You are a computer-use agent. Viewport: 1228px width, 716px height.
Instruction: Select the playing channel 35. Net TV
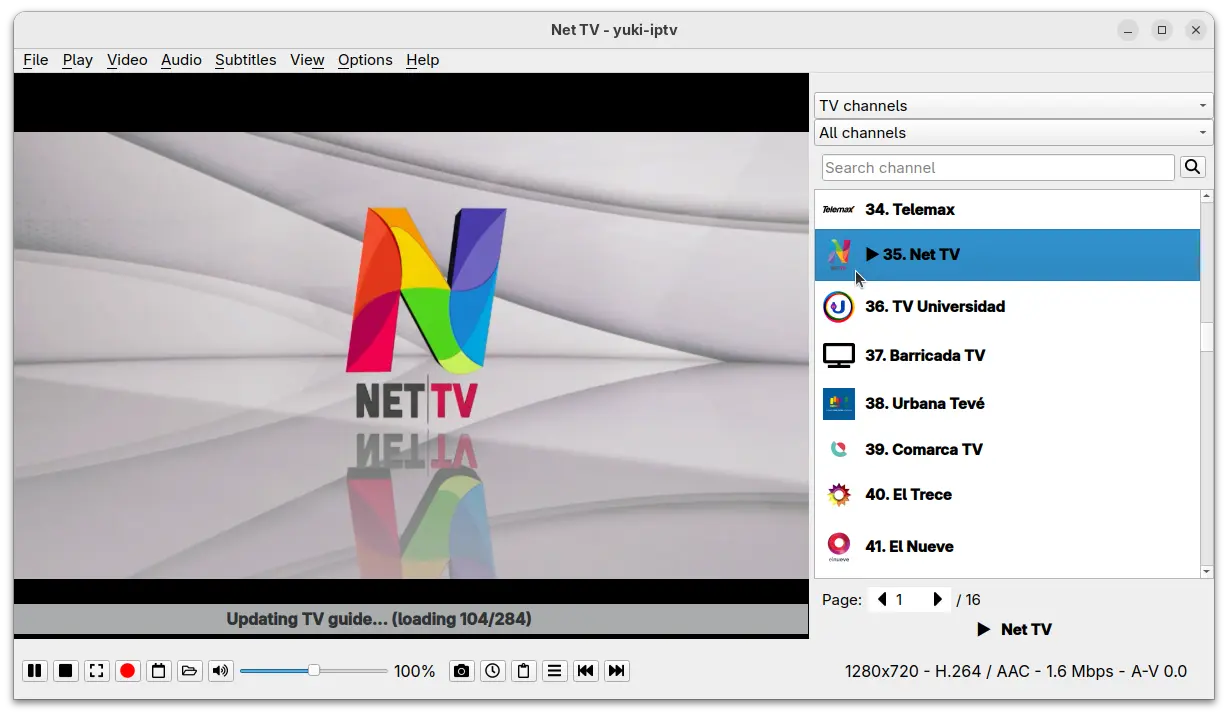1007,255
